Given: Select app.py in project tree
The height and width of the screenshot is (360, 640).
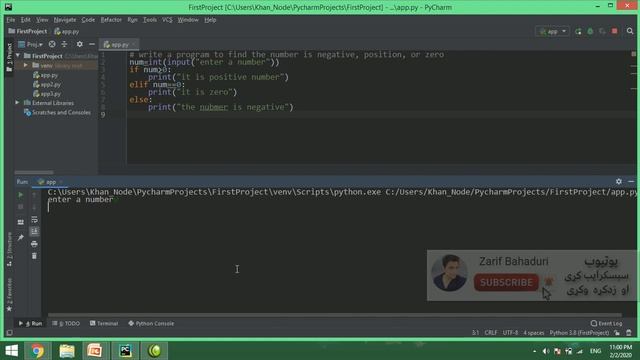Looking at the screenshot, I should click(45, 75).
